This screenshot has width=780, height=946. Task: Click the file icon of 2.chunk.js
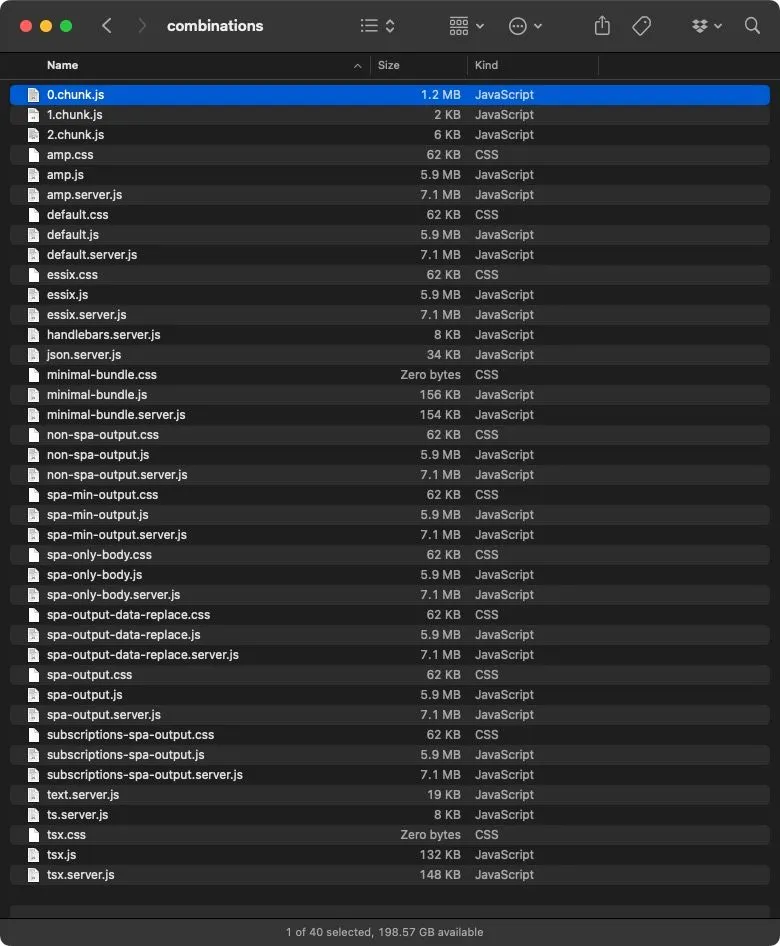(34, 135)
